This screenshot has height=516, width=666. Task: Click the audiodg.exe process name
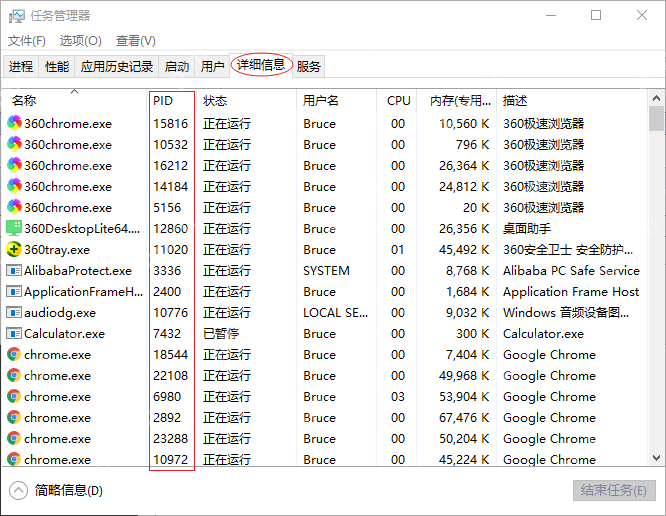click(60, 313)
